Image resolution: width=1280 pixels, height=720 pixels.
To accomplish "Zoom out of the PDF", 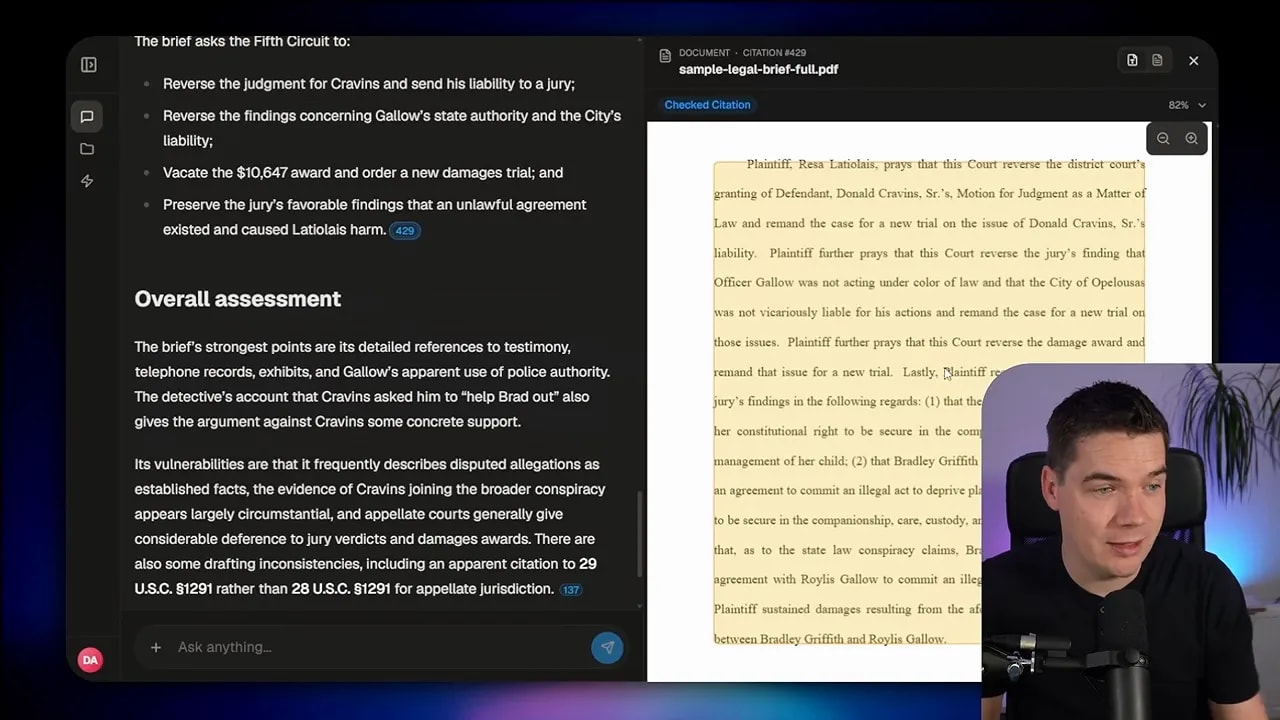I will pos(1163,139).
